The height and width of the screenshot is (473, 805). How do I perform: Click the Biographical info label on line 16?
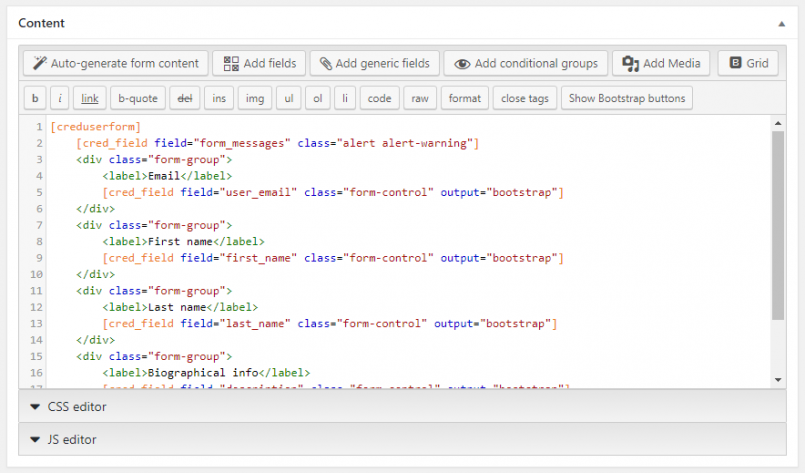203,373
